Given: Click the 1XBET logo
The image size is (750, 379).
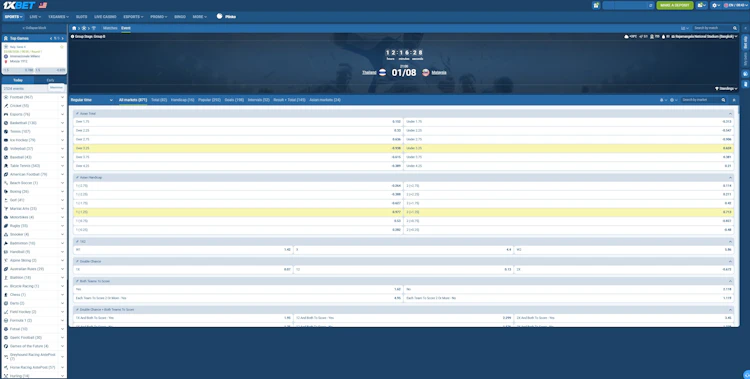Looking at the screenshot, I should (x=19, y=5).
